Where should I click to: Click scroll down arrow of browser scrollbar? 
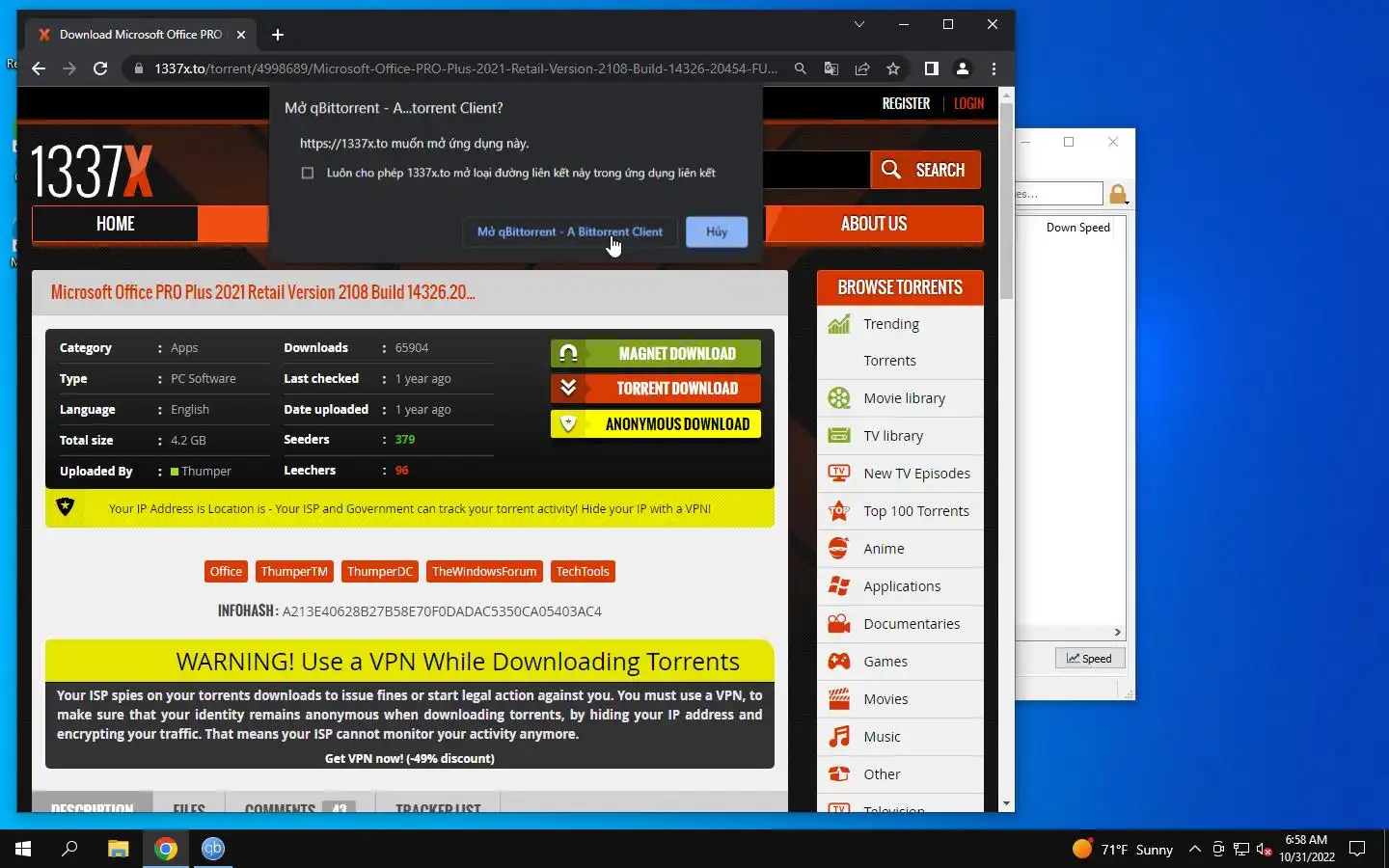coord(1006,803)
